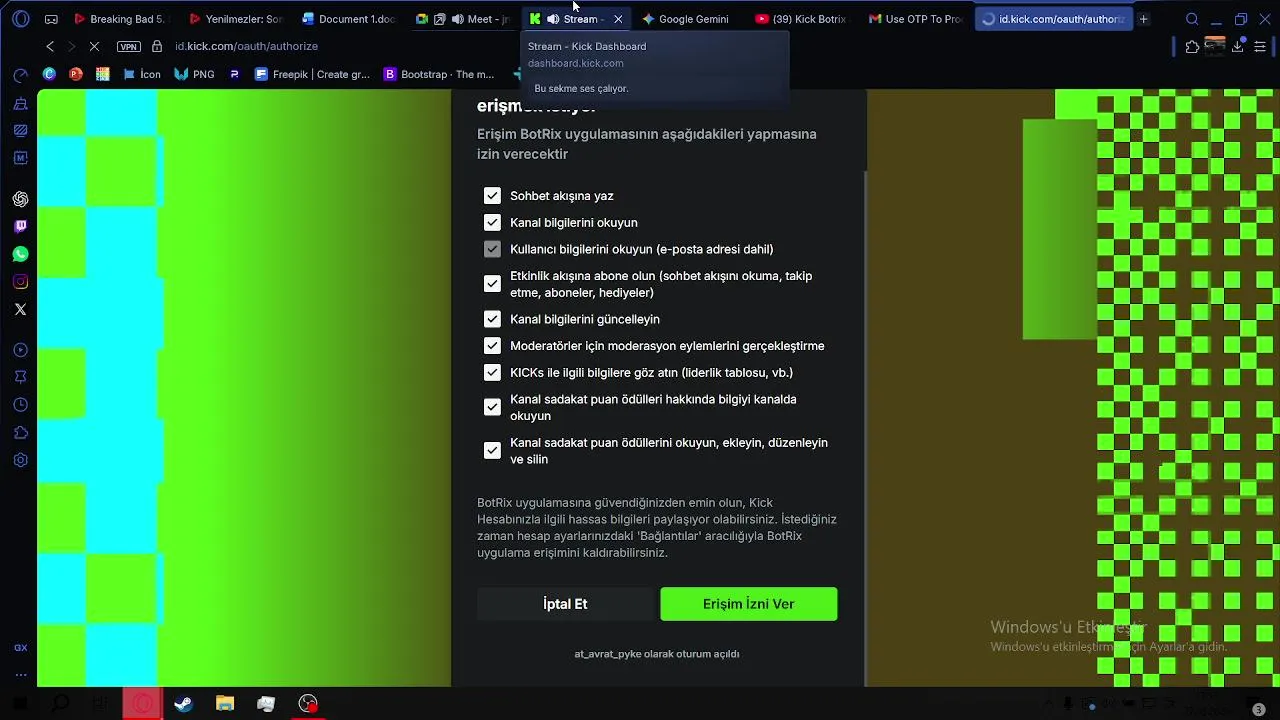Open the Downloads icon in toolbar

tap(1238, 46)
